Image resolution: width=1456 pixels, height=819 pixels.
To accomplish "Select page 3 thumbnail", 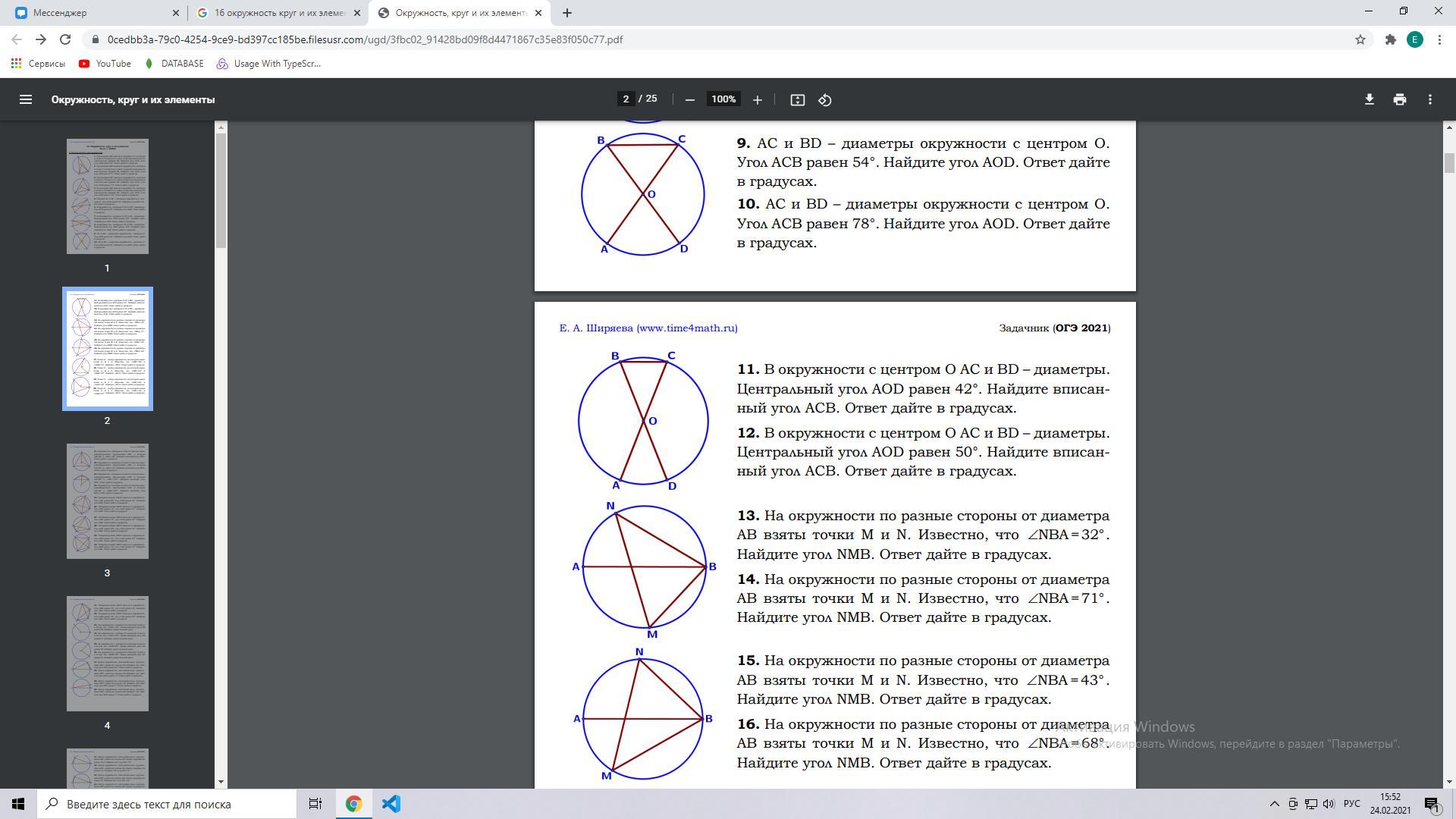I will point(107,501).
